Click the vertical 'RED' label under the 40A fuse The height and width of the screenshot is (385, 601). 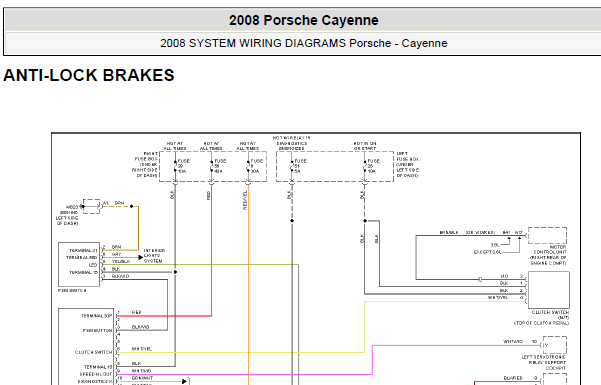[209, 196]
